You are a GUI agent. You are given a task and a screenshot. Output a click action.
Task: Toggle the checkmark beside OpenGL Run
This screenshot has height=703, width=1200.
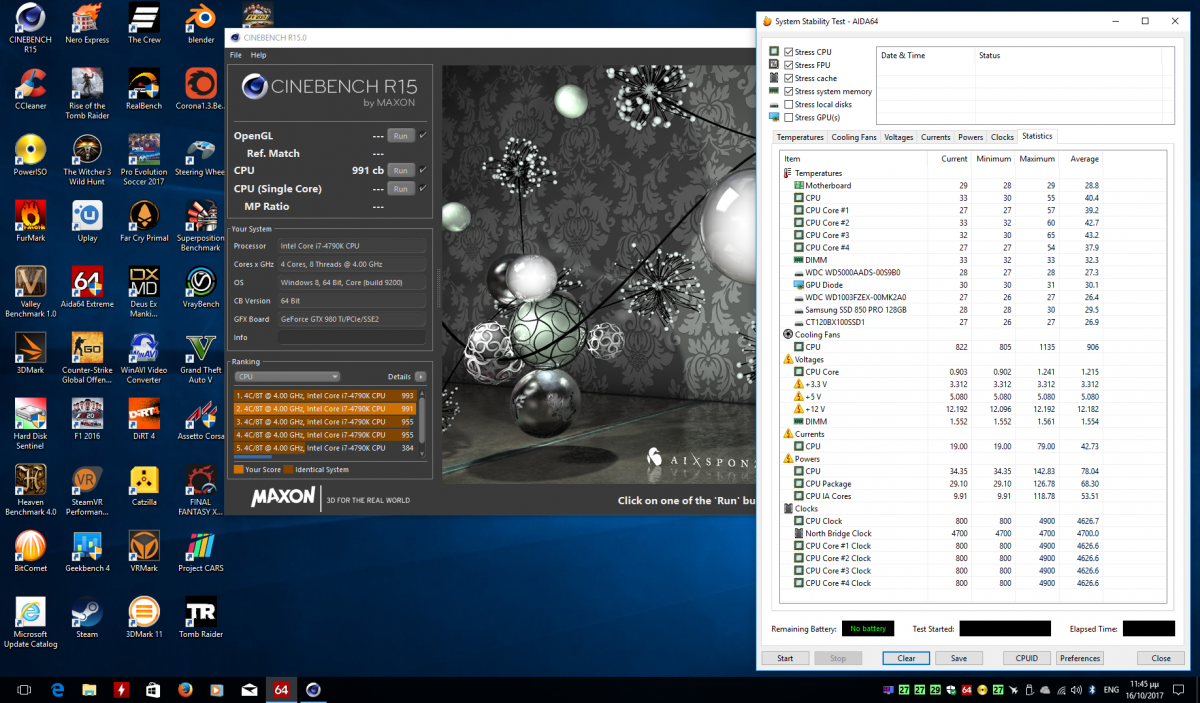coord(422,135)
